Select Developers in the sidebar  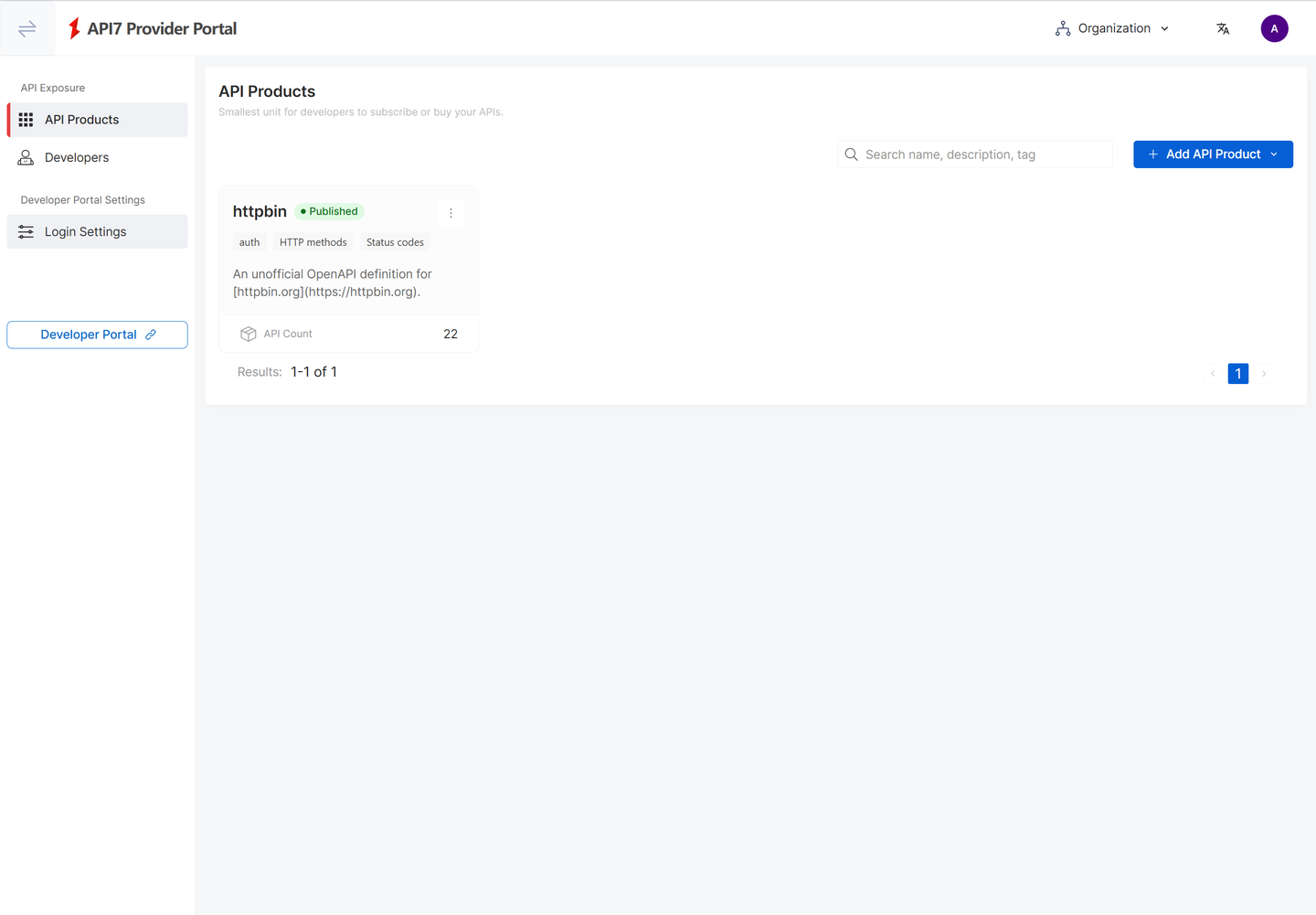tap(77, 157)
